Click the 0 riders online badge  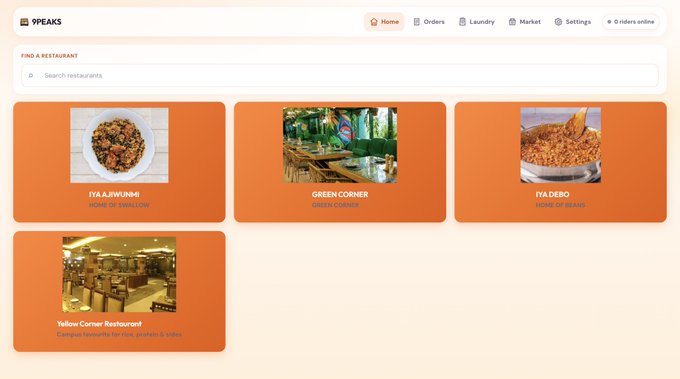[x=631, y=22]
